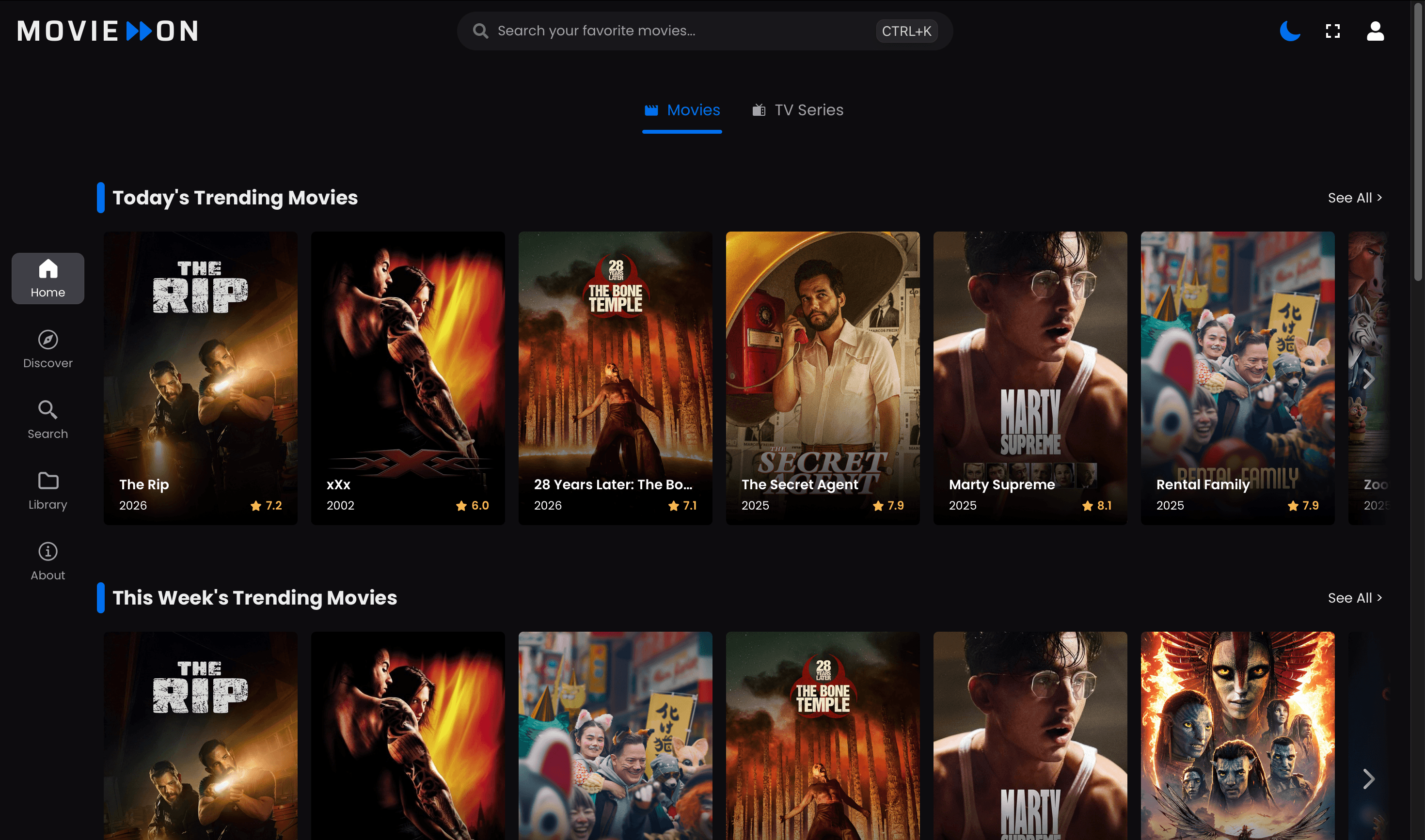Switch to the TV Series tab
The width and height of the screenshot is (1425, 840).
click(x=797, y=110)
